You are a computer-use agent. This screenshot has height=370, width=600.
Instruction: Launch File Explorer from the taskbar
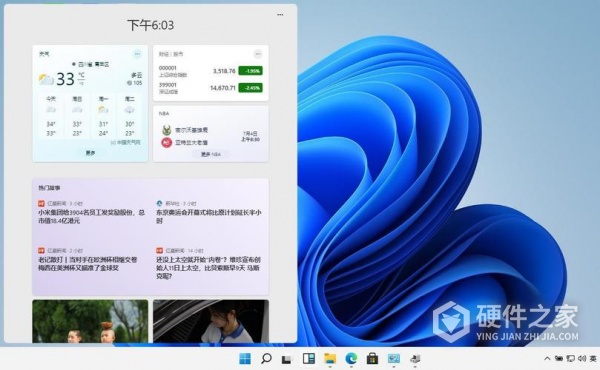coord(330,359)
